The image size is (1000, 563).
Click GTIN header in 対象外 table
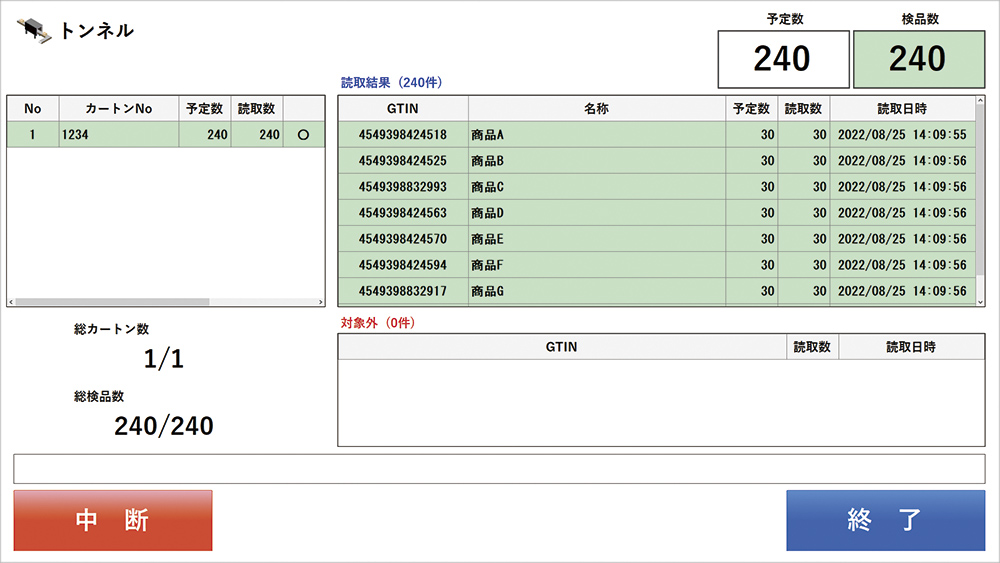coord(562,347)
